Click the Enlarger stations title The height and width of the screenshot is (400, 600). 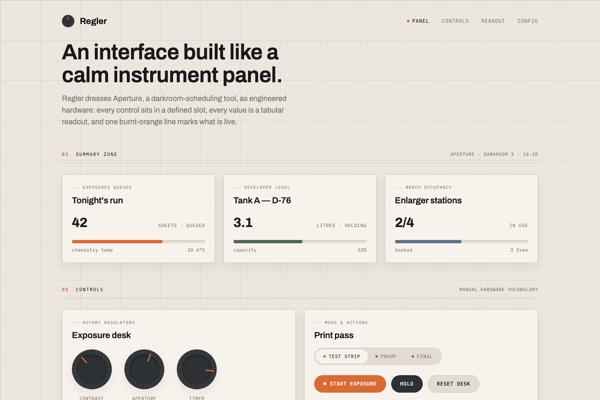428,200
